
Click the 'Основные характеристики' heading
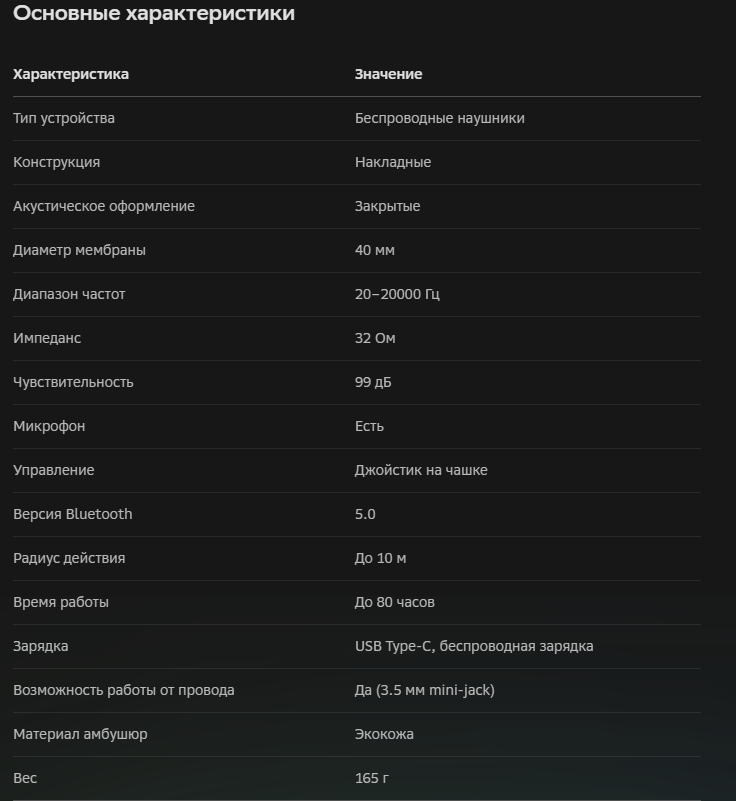tap(154, 13)
